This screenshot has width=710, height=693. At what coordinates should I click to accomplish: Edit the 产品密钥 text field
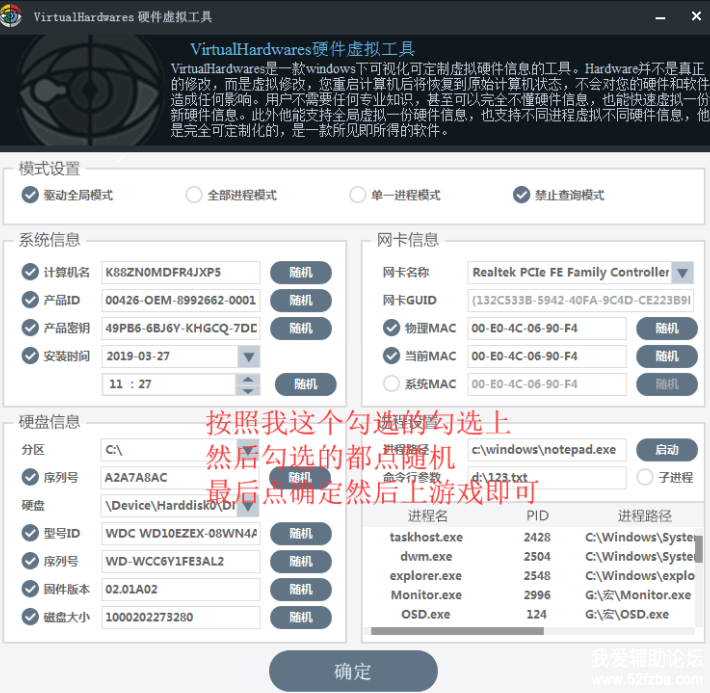pos(181,328)
